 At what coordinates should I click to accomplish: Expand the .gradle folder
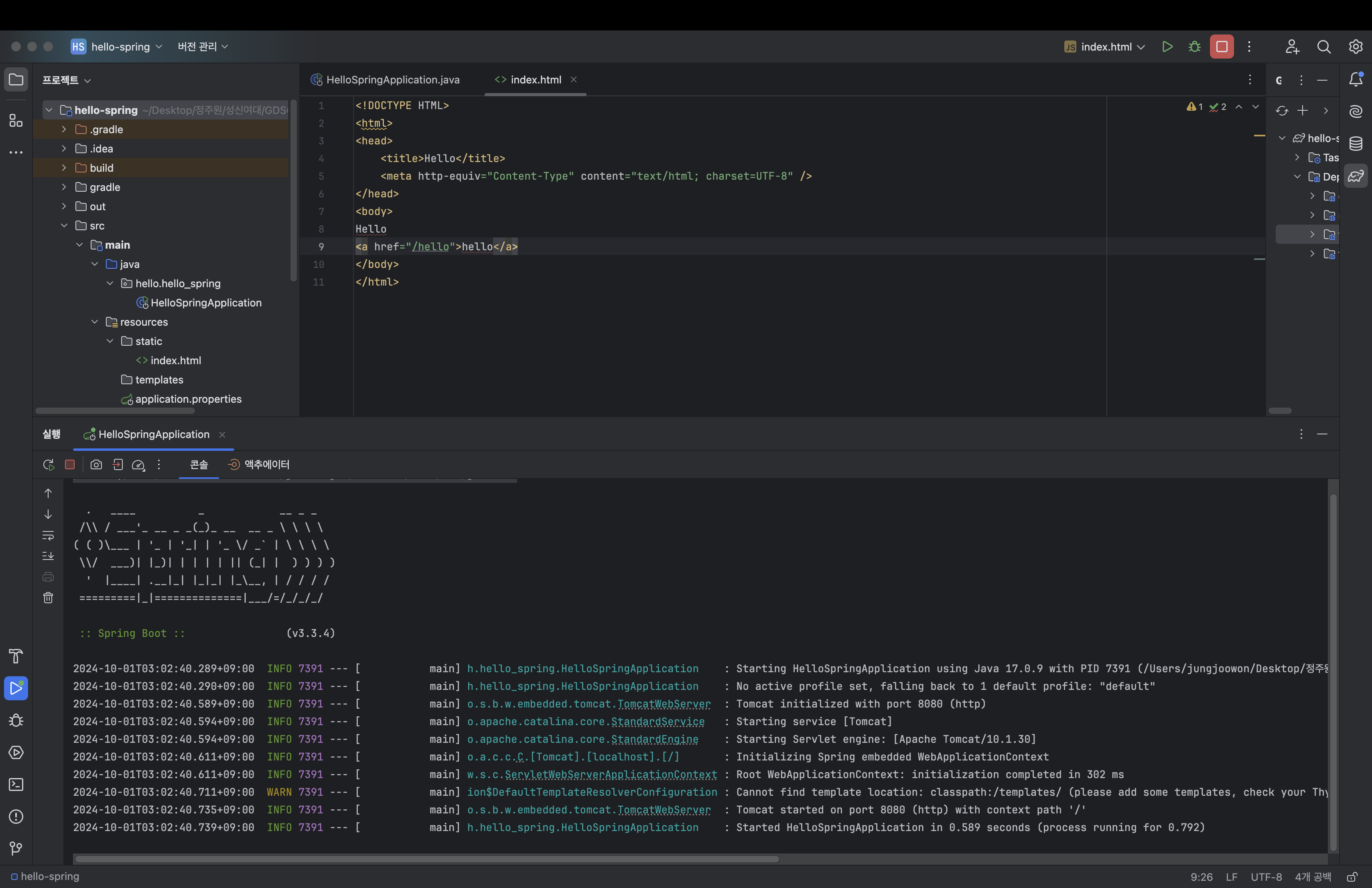[x=64, y=129]
